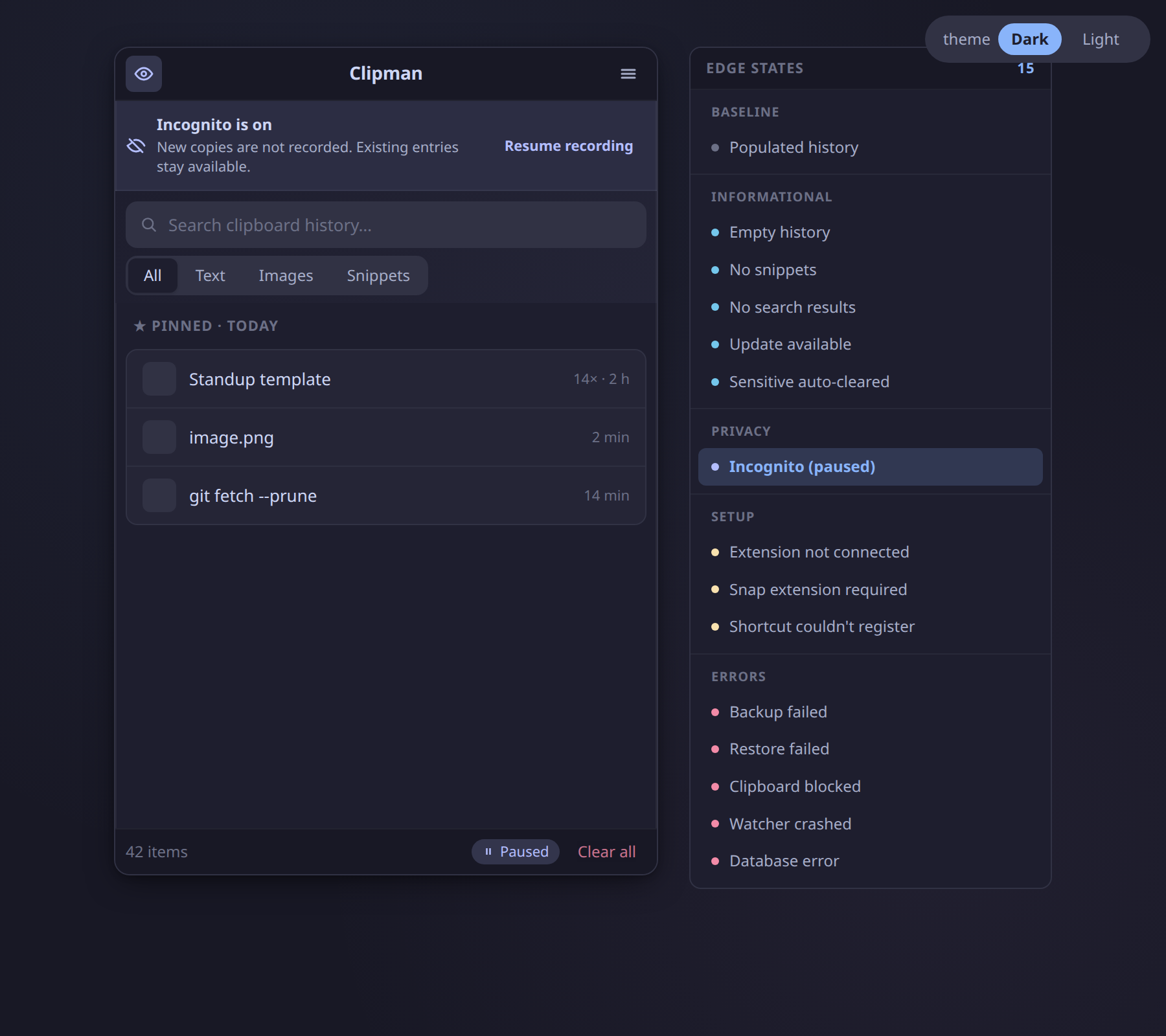Select Empty history state
This screenshot has width=1166, height=1036.
[870, 232]
